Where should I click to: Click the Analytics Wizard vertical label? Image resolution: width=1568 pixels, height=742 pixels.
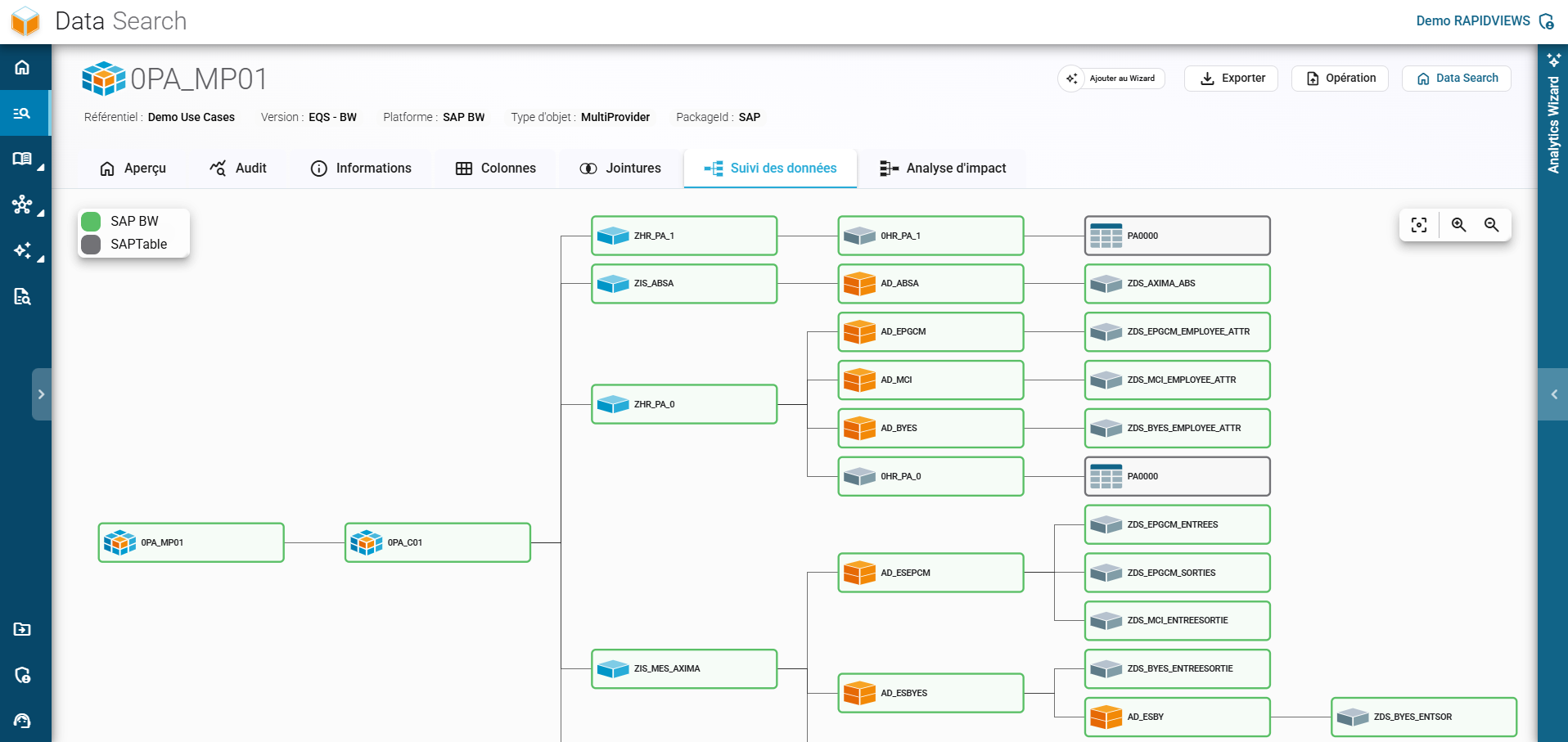pos(1553,124)
